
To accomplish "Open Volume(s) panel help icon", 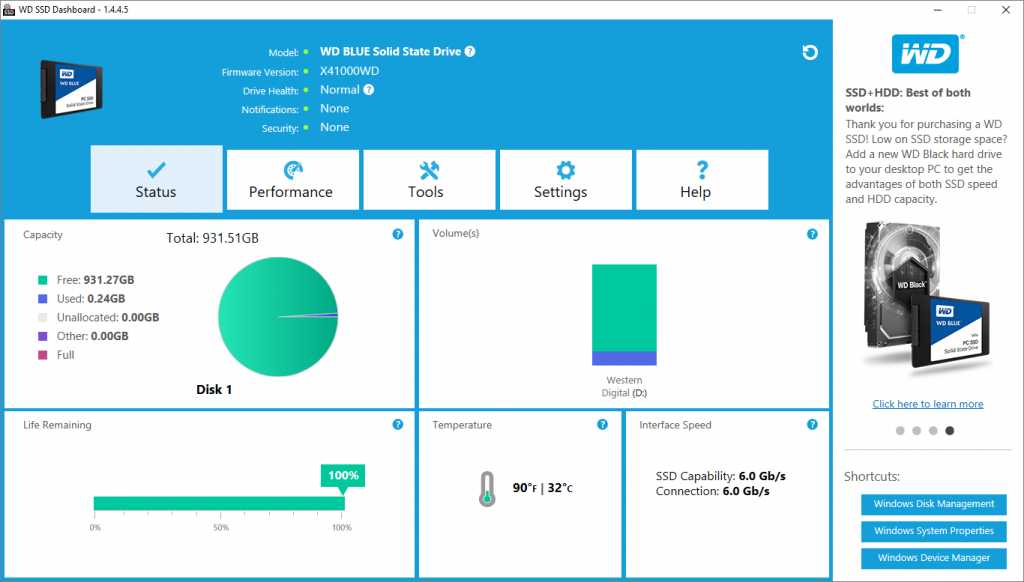I will click(812, 234).
